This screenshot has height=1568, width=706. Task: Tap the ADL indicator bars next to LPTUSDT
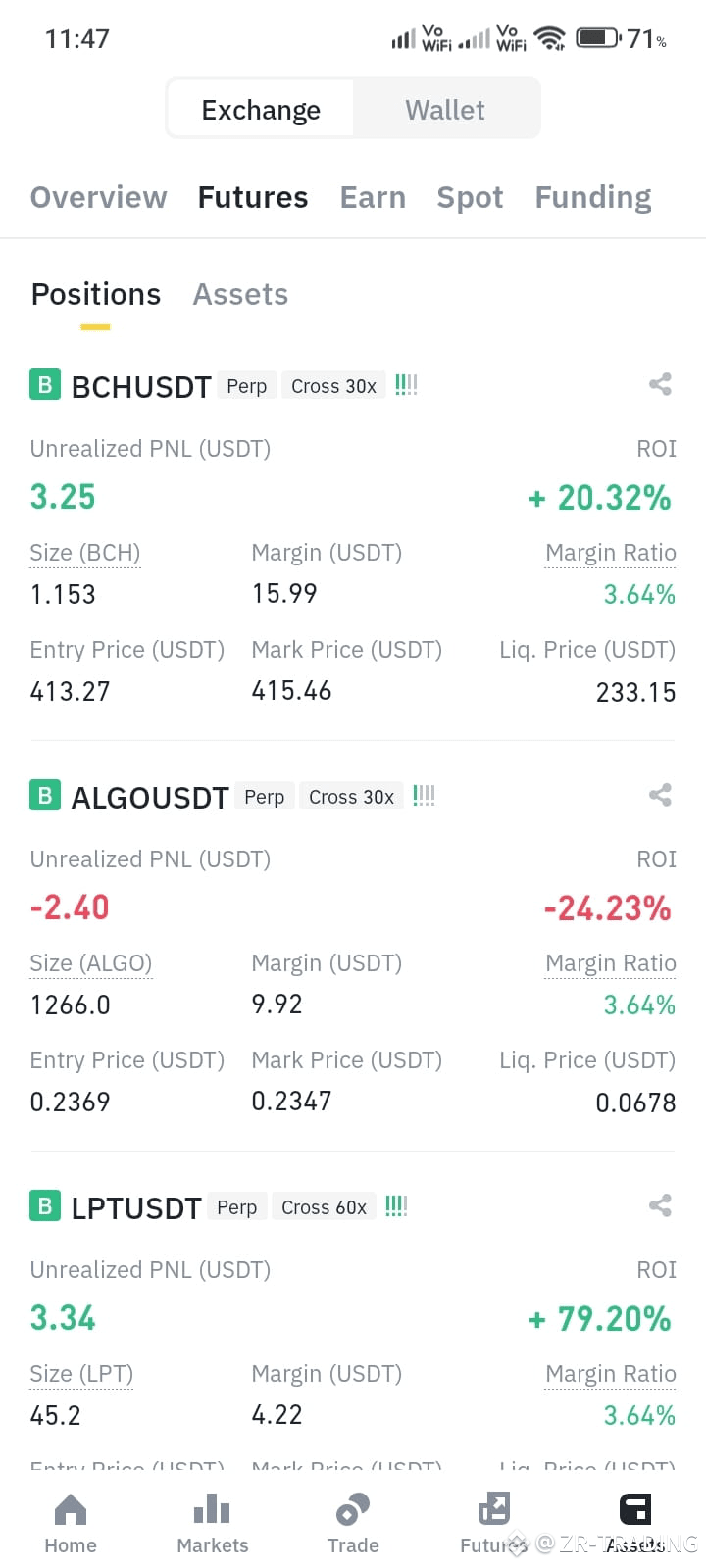tap(396, 1205)
